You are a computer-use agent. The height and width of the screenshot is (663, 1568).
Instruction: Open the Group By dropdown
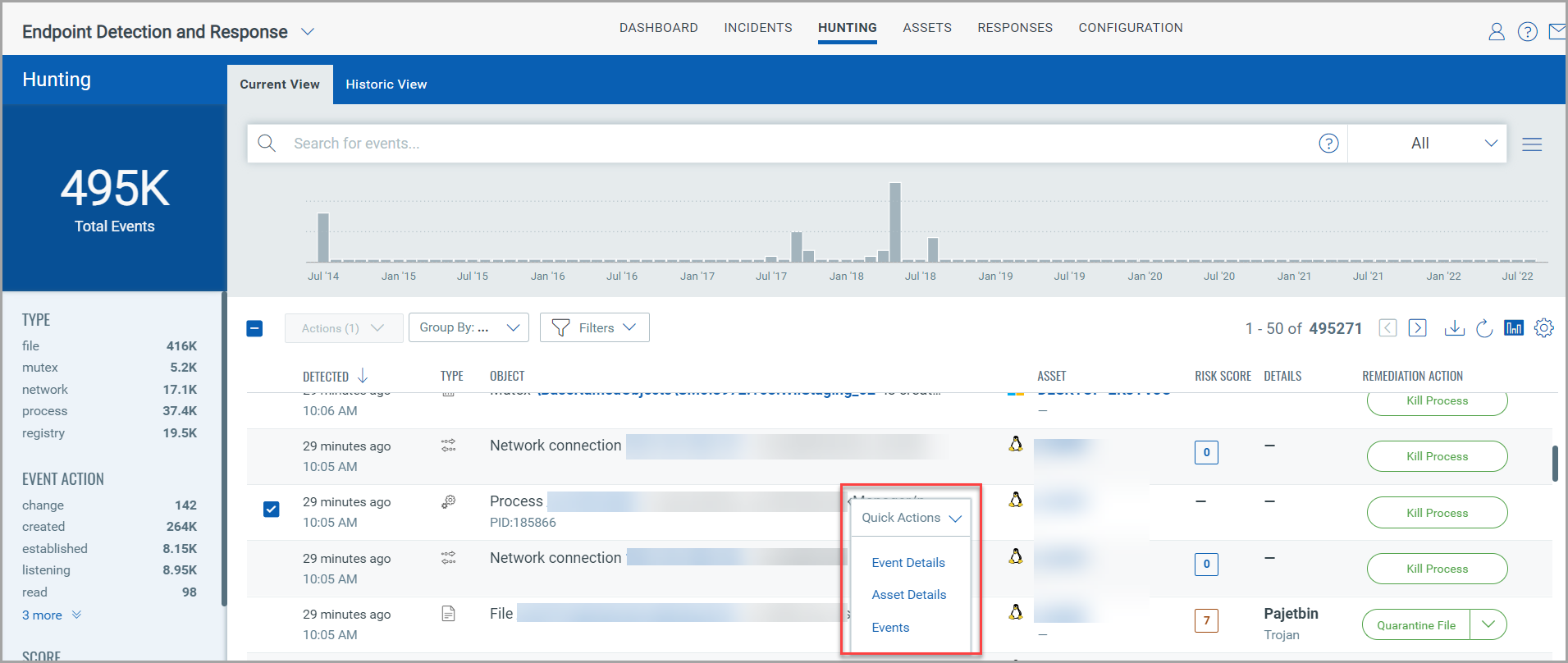click(x=469, y=327)
